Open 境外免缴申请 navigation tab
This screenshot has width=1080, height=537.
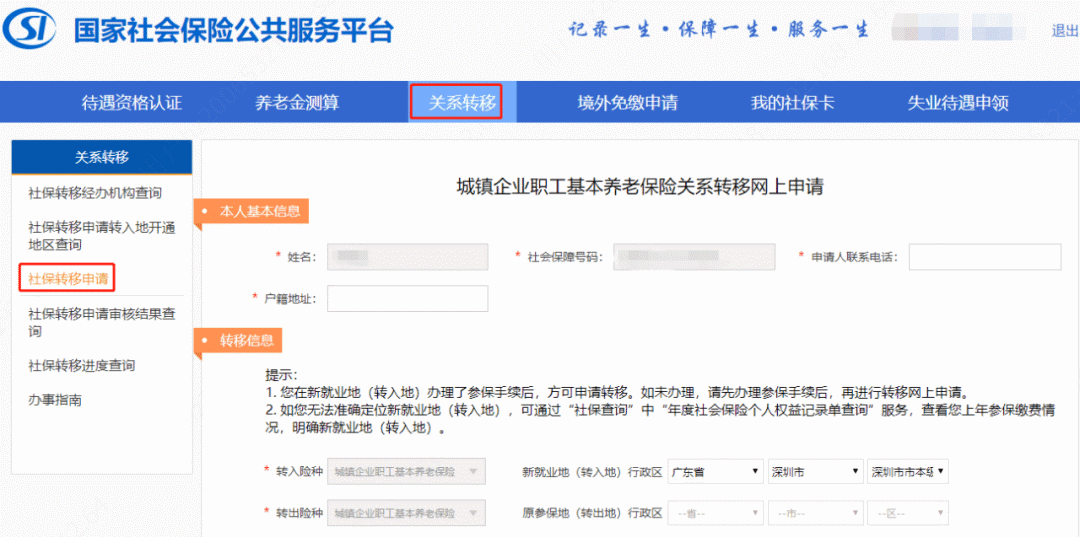point(627,103)
